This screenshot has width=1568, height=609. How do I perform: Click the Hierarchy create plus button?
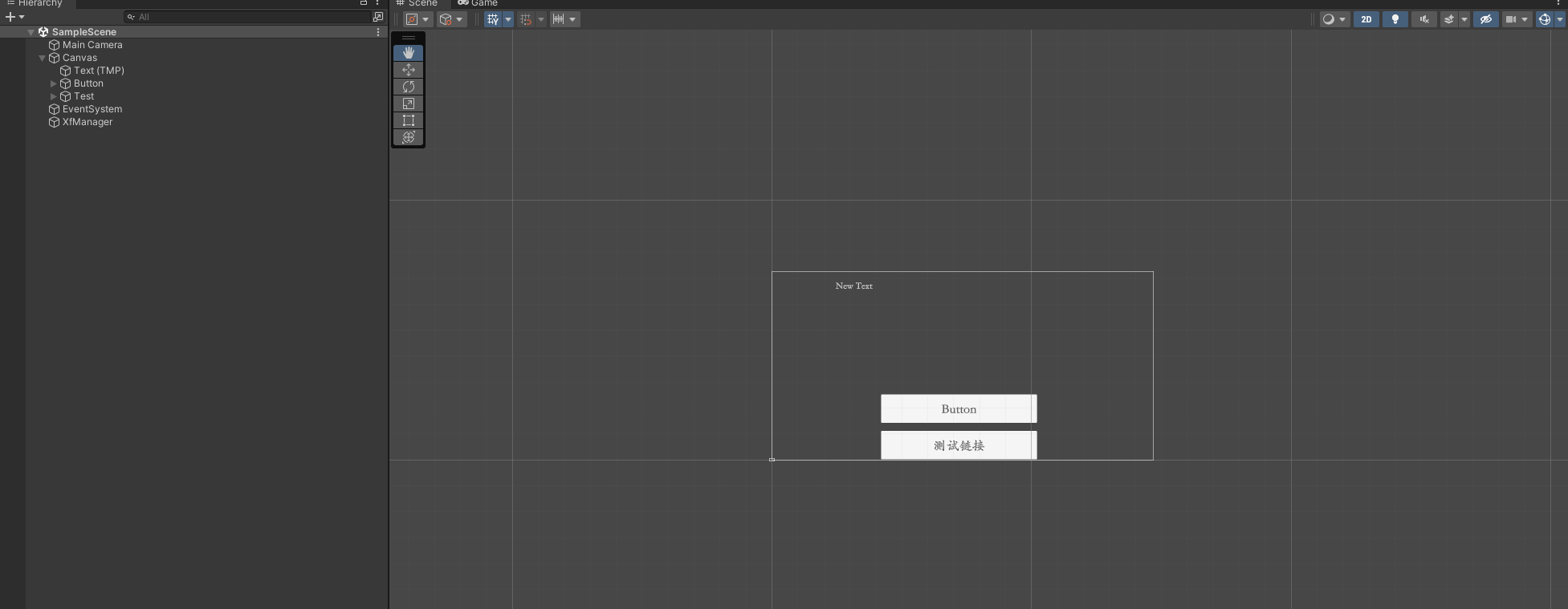coord(14,17)
